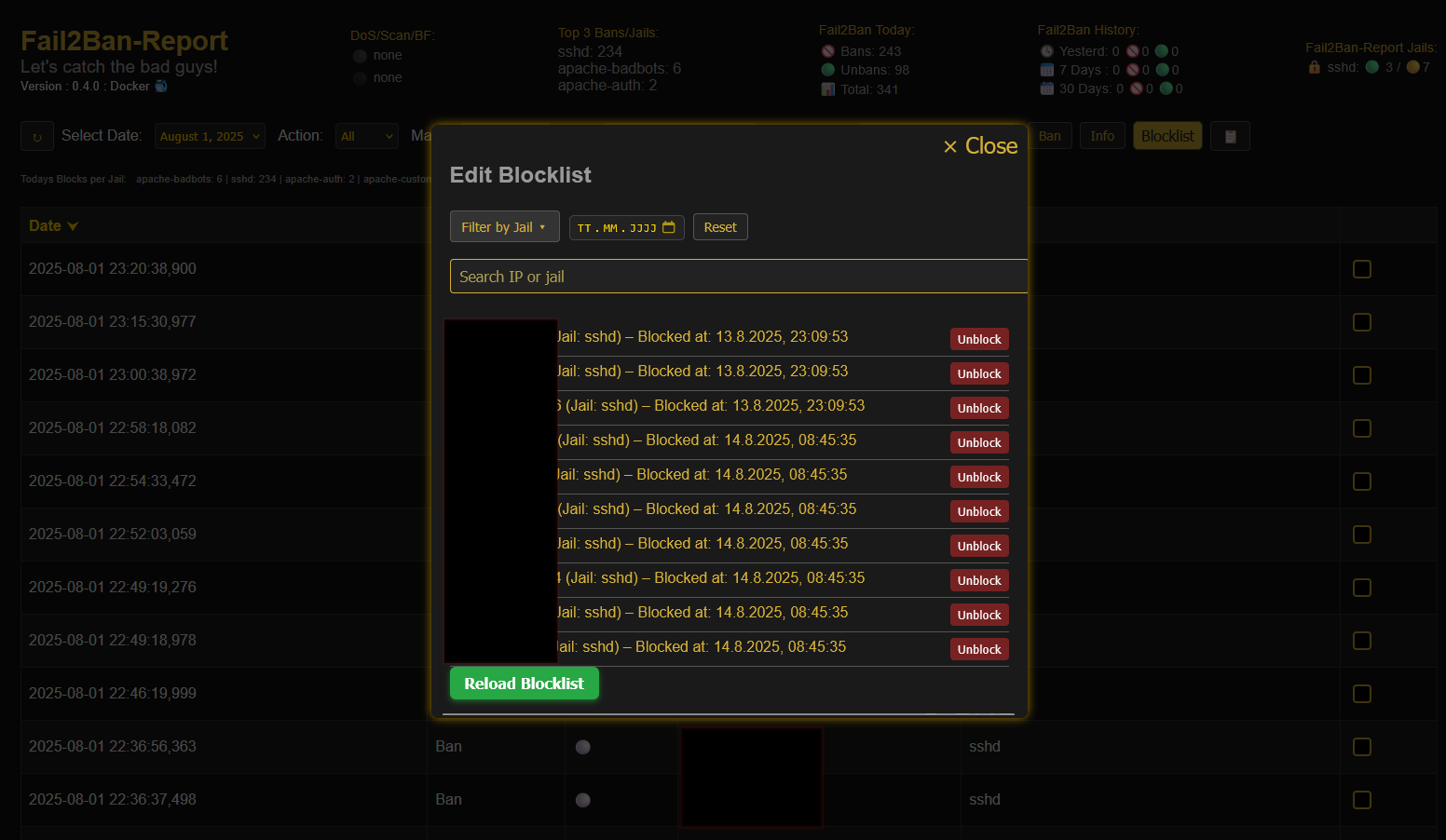Unblock the first entry blocked 13.8.2025, 23:09:53
Screen dimensions: 1446x840
coord(979,339)
